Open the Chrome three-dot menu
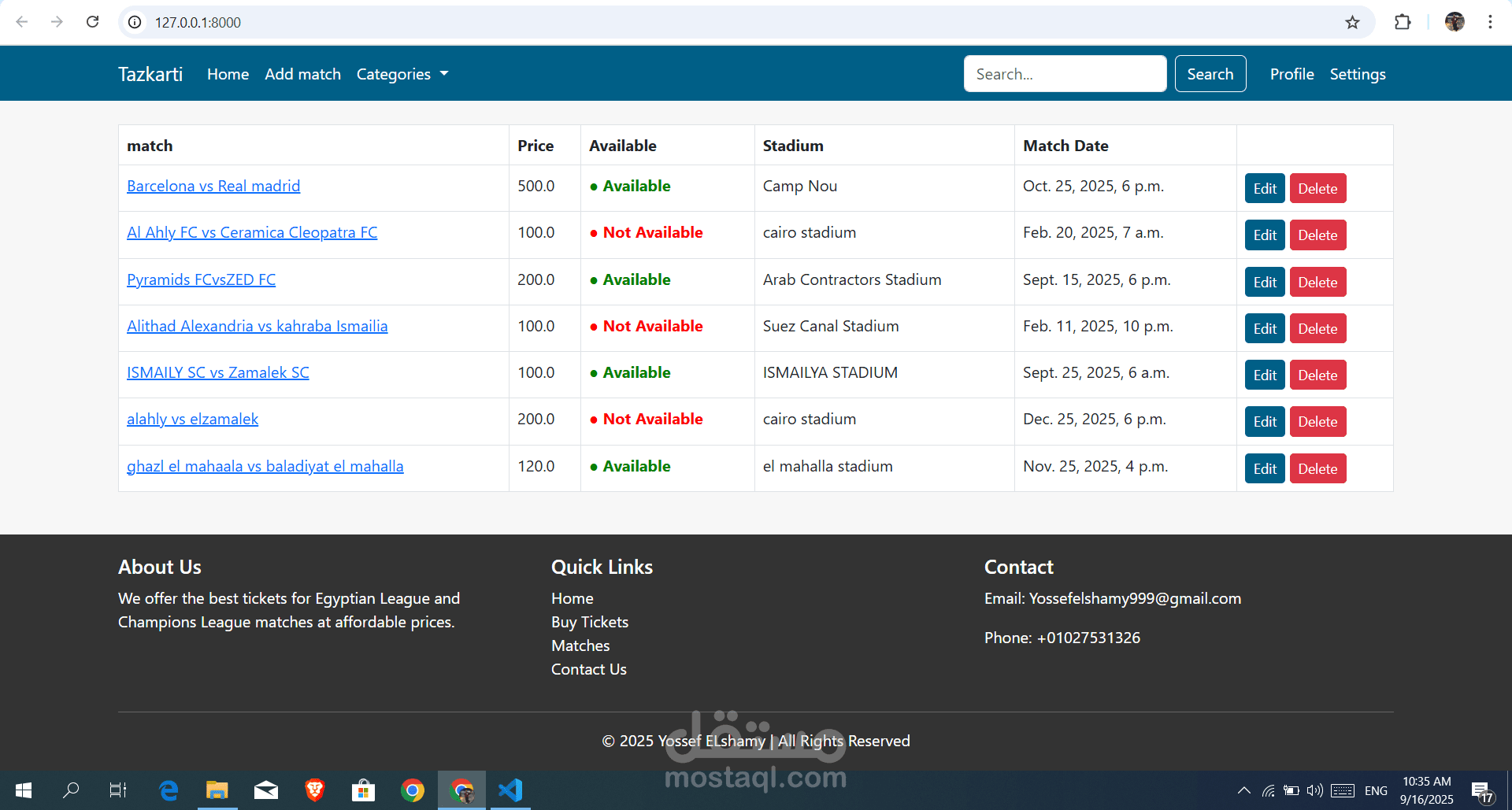This screenshot has height=810, width=1512. [x=1490, y=22]
